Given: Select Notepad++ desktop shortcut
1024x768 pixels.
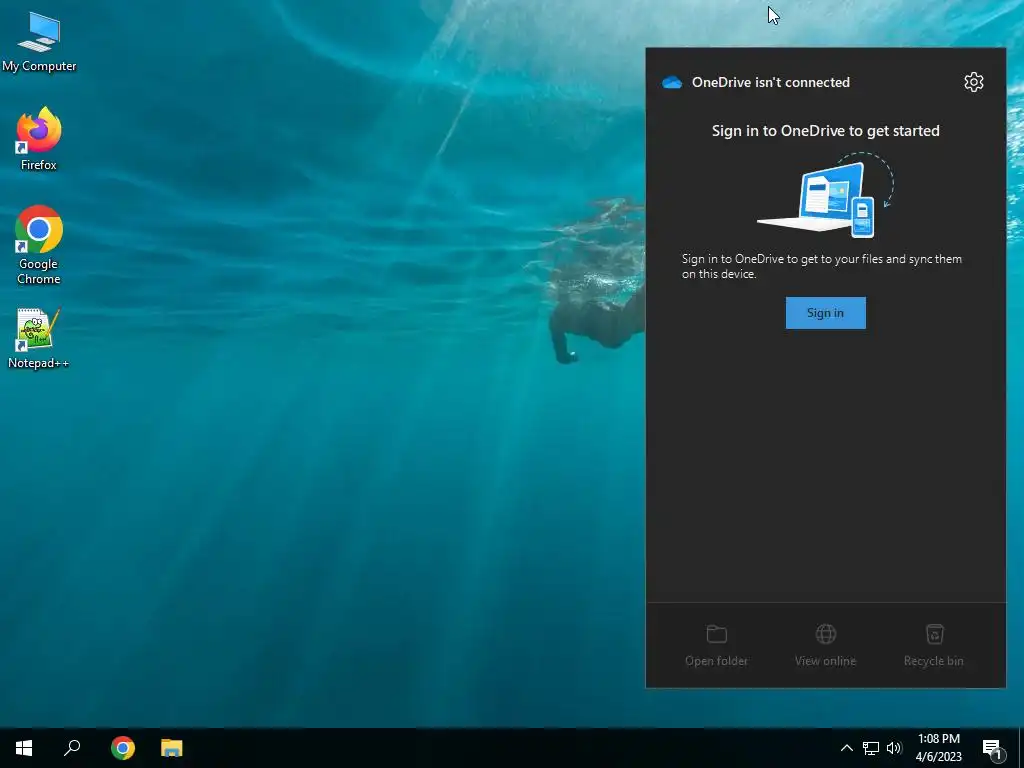Looking at the screenshot, I should click(39, 338).
